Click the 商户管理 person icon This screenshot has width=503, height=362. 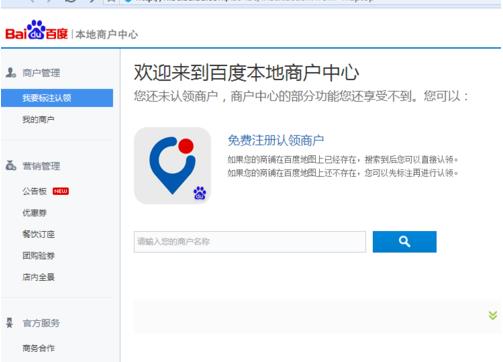coord(11,73)
